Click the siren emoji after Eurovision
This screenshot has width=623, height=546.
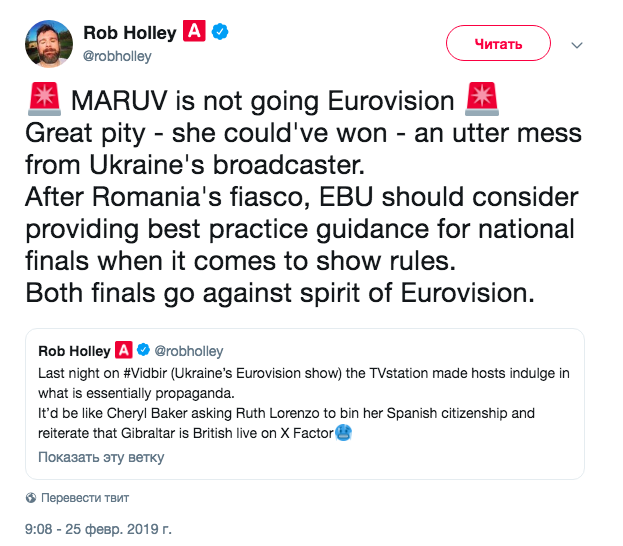(x=482, y=103)
